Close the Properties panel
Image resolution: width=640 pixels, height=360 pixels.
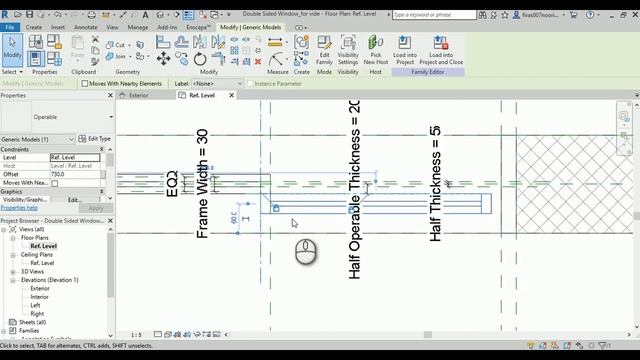(110, 95)
